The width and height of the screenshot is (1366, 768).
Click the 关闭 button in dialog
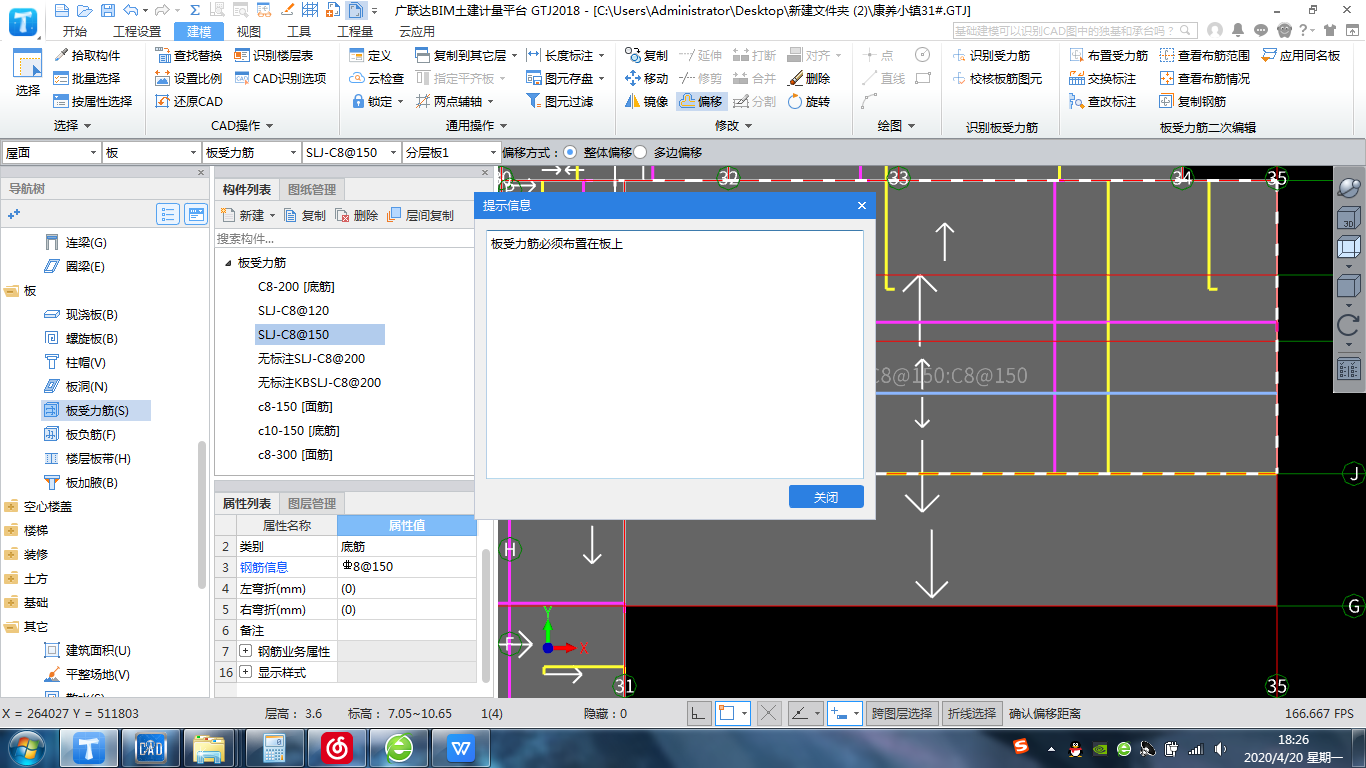(x=826, y=497)
